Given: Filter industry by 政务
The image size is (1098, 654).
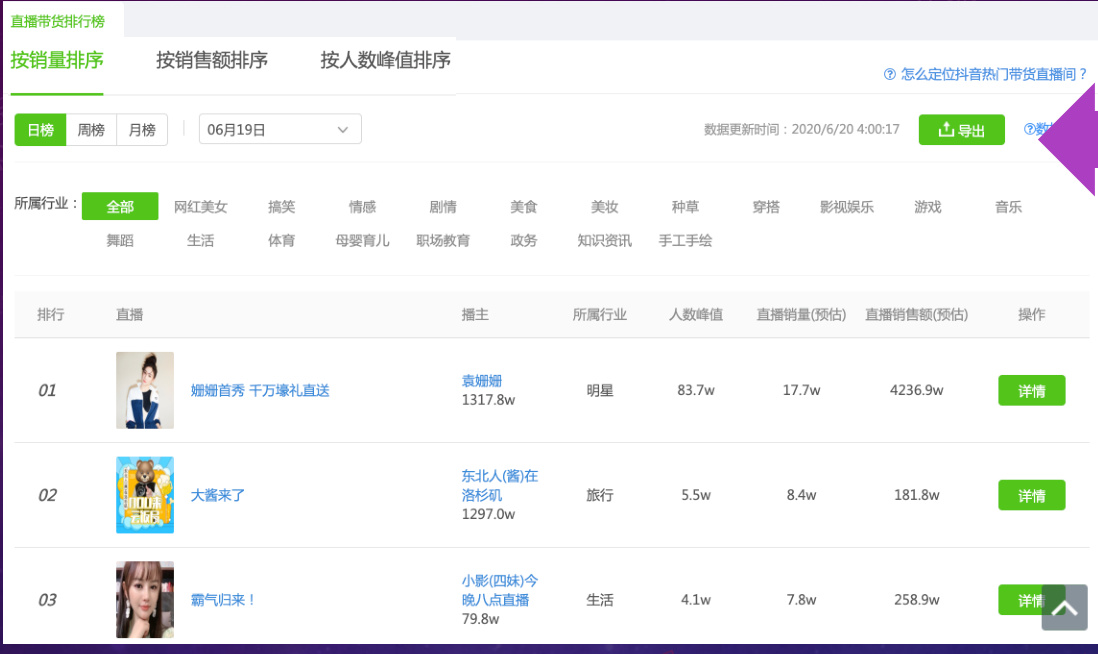Looking at the screenshot, I should (x=524, y=240).
